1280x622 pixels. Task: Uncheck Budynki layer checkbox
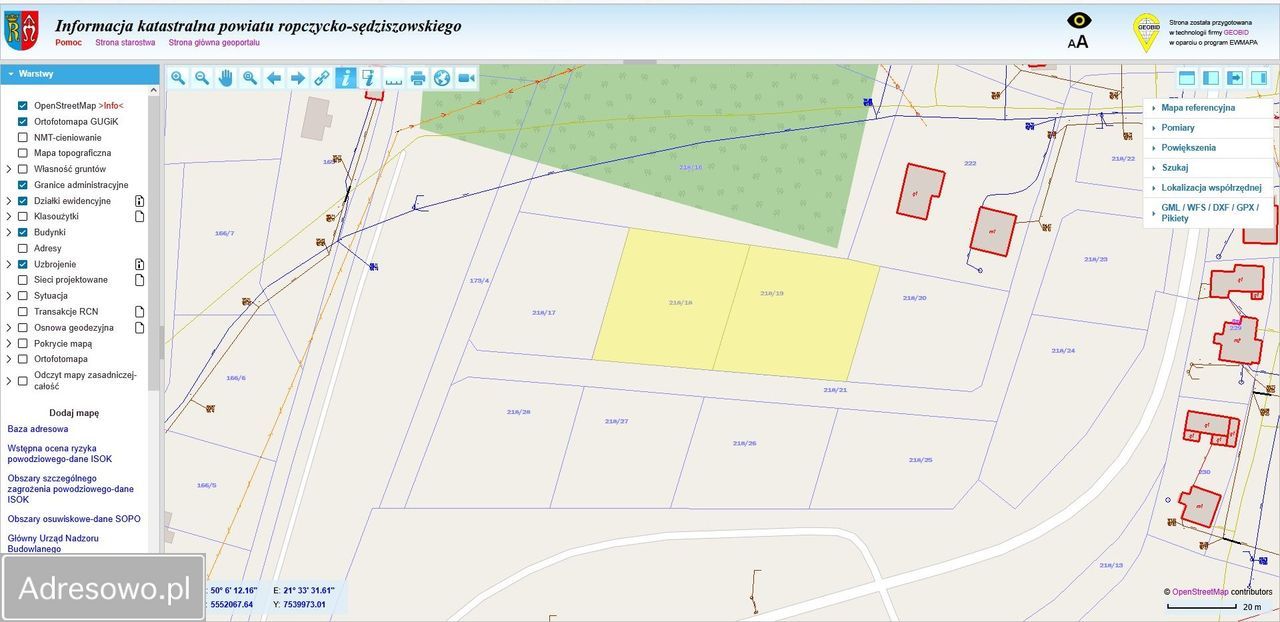coord(23,232)
